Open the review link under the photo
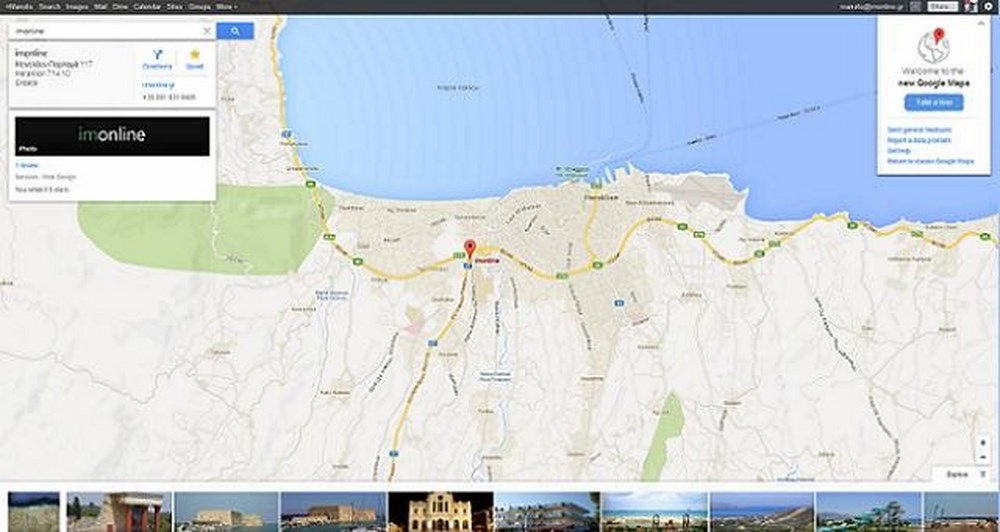 tap(26, 165)
